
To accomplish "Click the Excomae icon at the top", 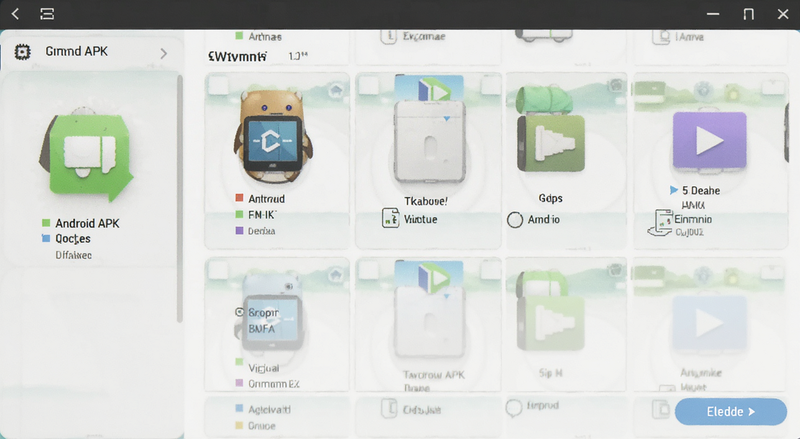I will coord(388,36).
